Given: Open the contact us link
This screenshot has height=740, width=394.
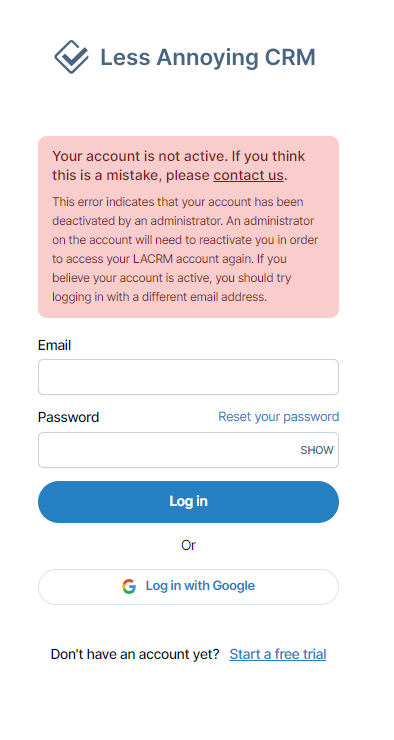Looking at the screenshot, I should pyautogui.click(x=248, y=176).
